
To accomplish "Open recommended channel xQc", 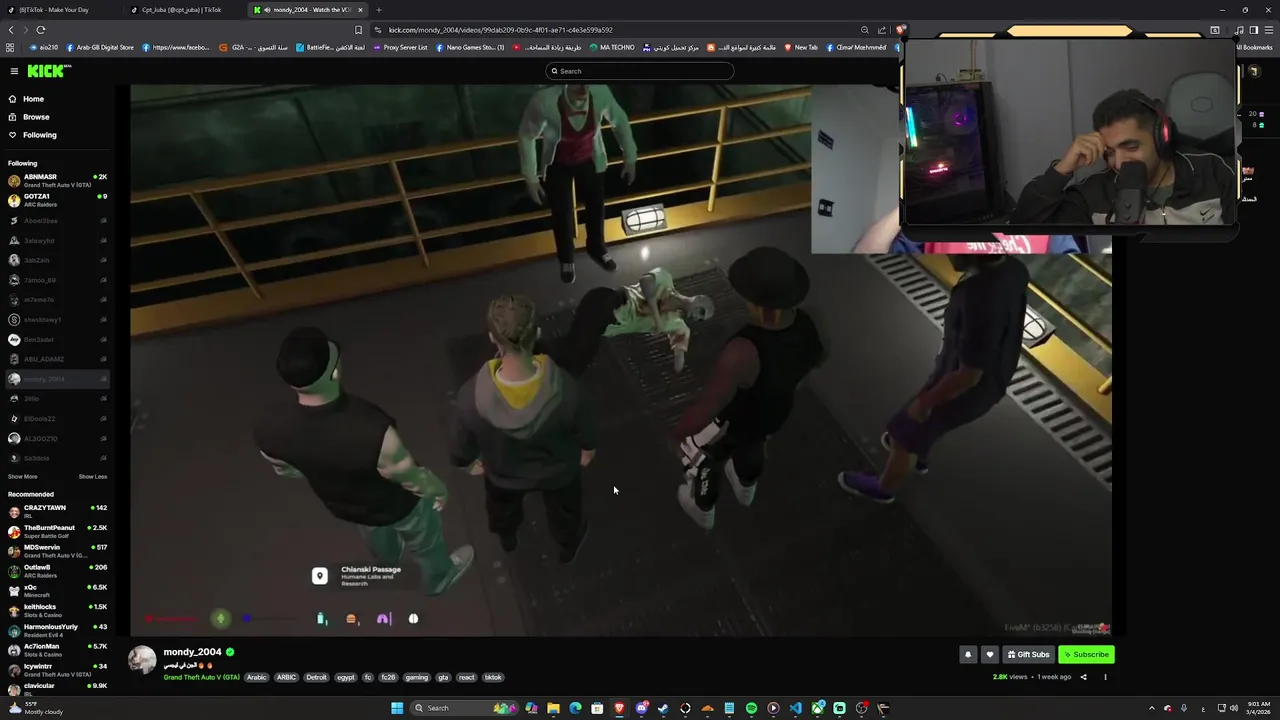I will (x=57, y=590).
